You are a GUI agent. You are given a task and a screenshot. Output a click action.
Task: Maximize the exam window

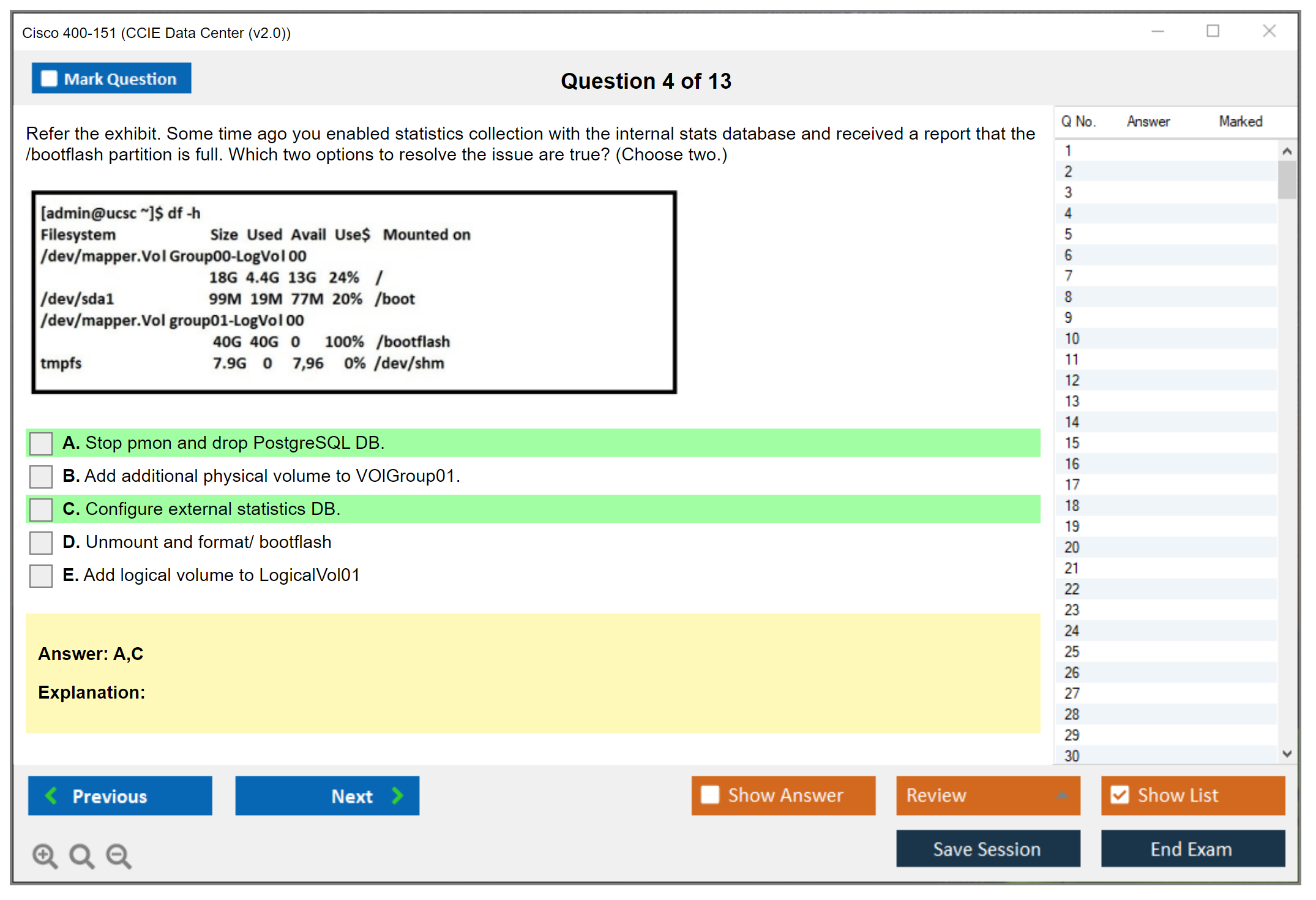[1213, 31]
